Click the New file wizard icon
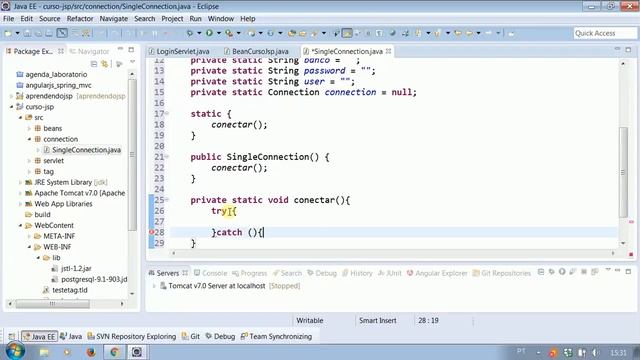 (x=8, y=33)
